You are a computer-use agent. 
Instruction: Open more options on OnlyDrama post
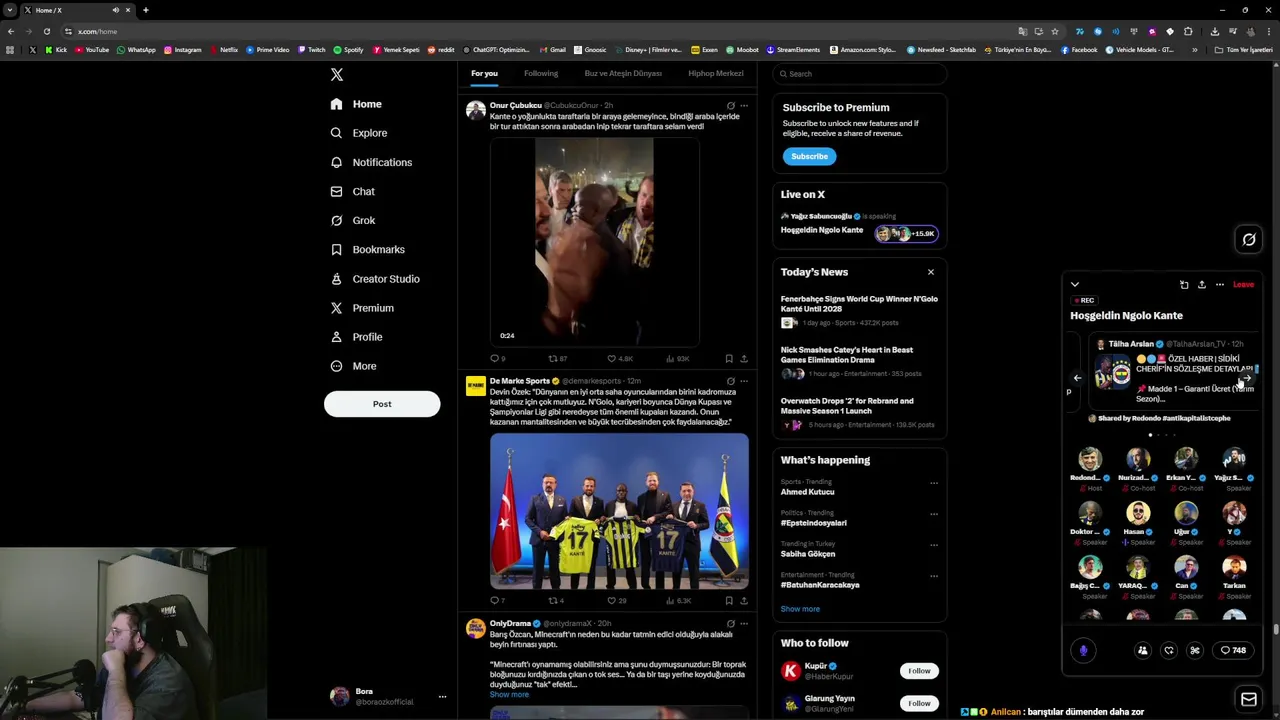744,623
